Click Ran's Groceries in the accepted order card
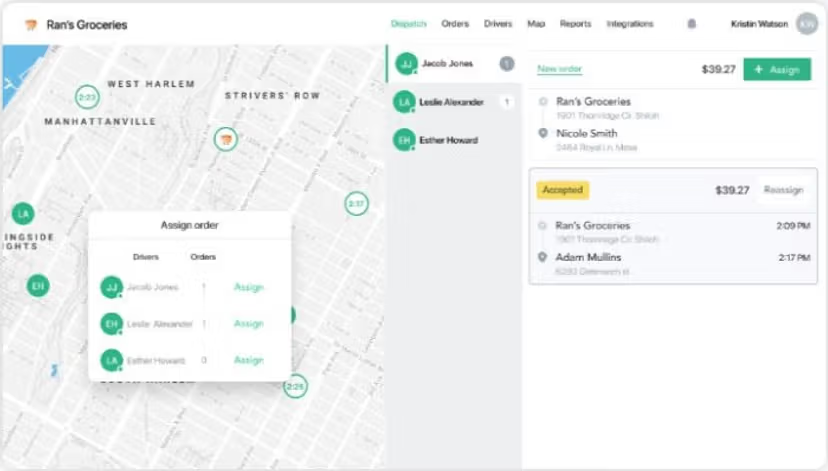This screenshot has width=828, height=471. point(592,225)
